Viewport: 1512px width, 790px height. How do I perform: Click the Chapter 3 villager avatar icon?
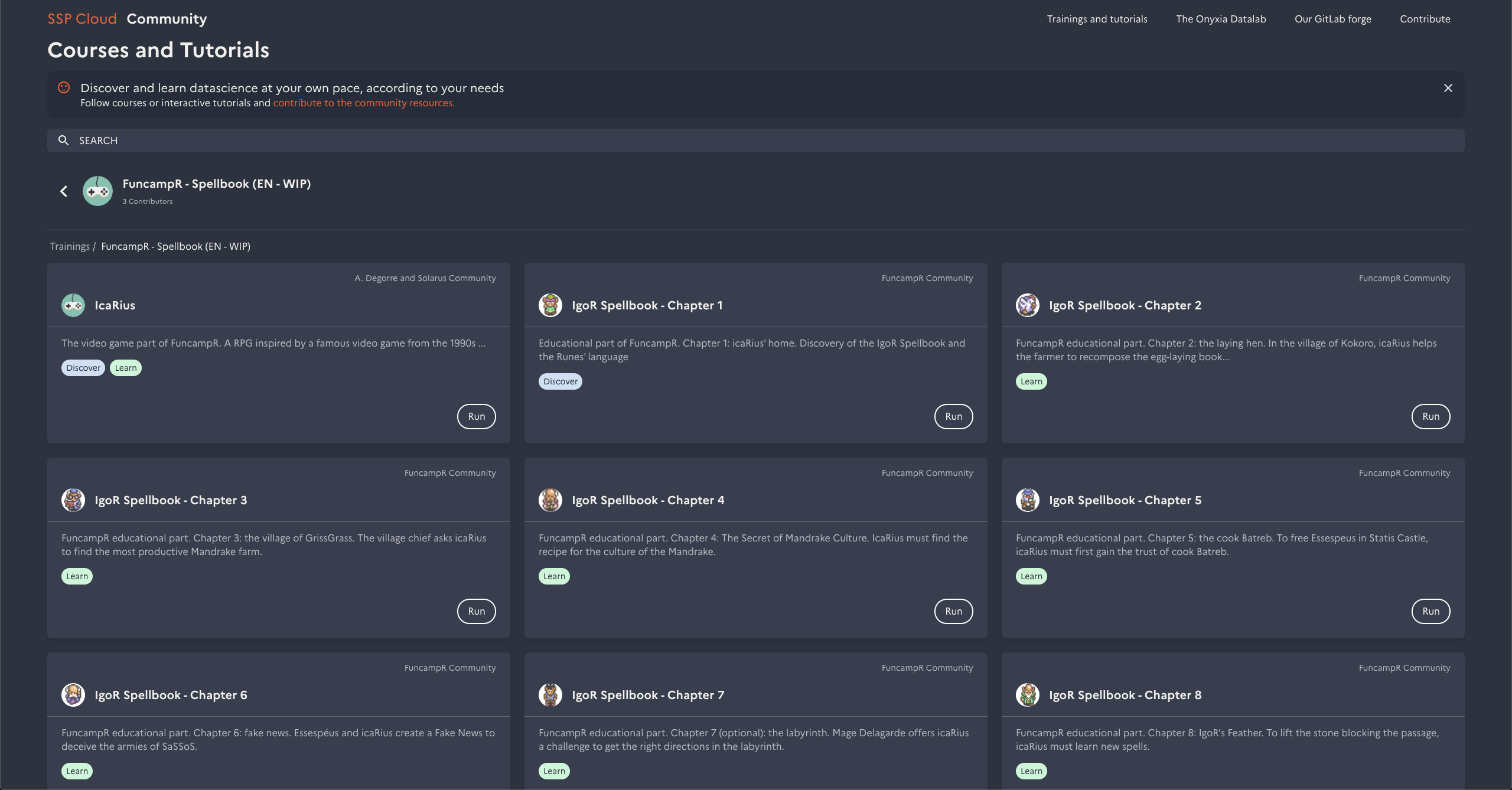tap(73, 500)
